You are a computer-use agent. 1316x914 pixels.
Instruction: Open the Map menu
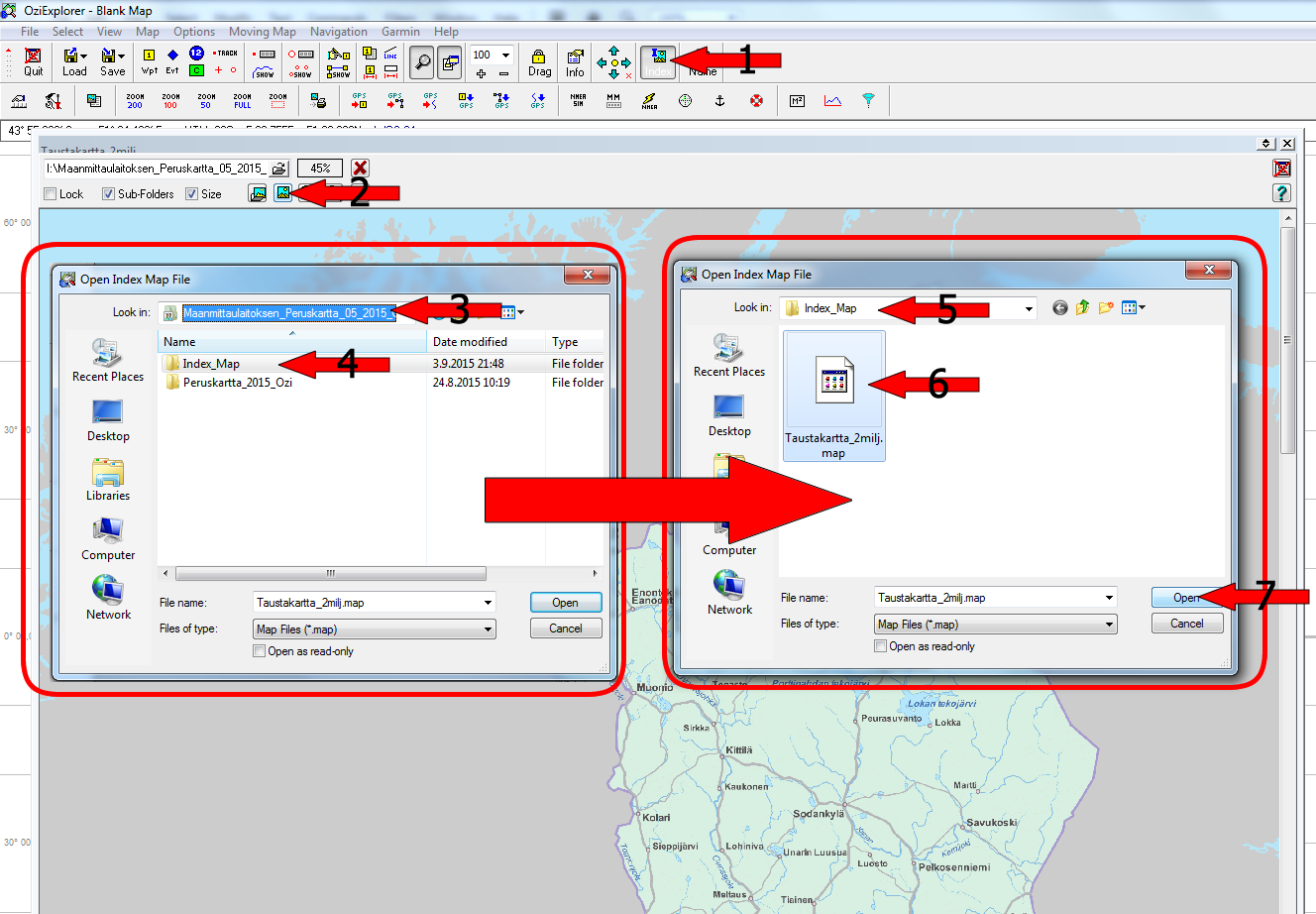(x=147, y=32)
